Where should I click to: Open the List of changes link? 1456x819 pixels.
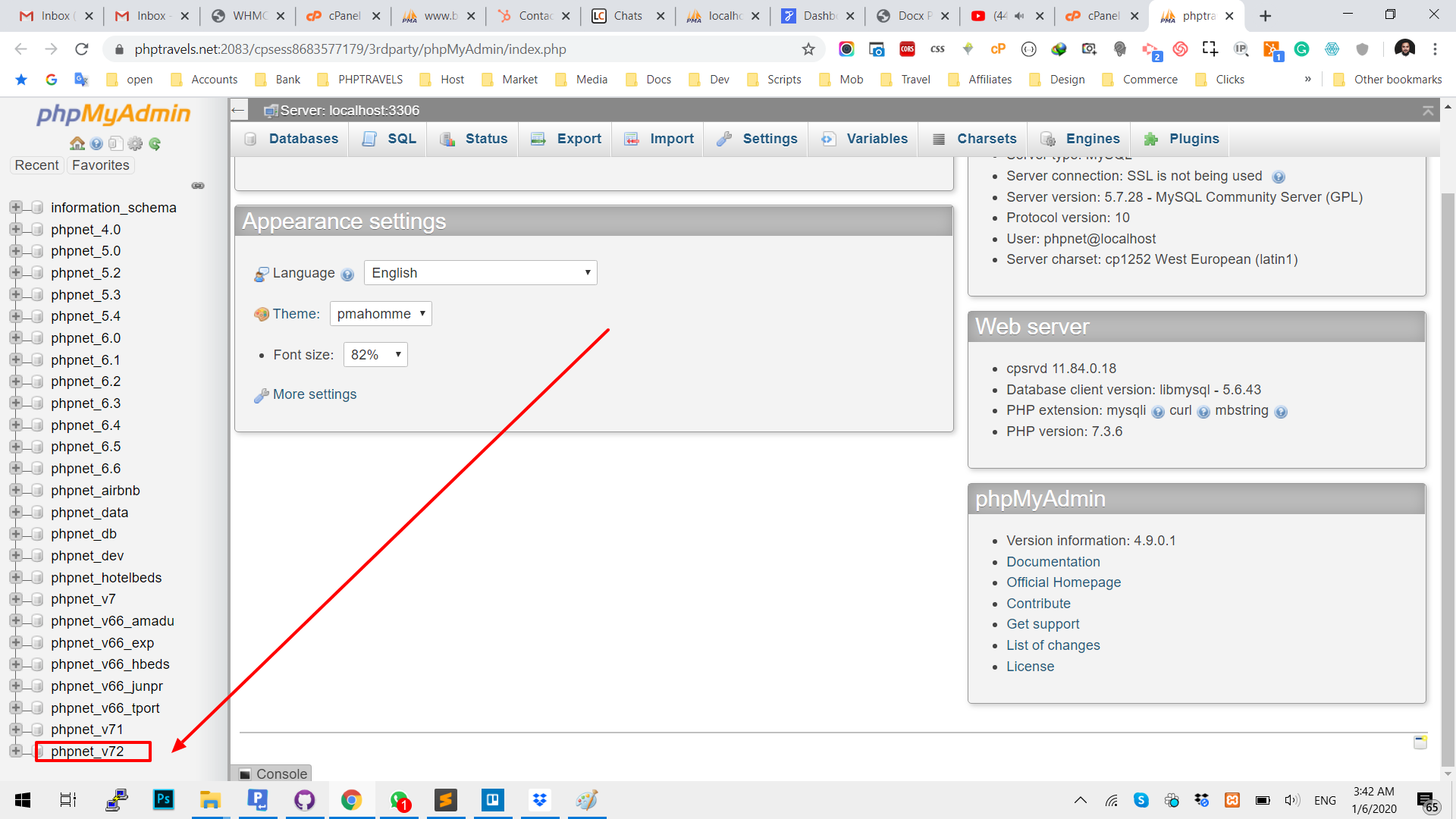(1053, 645)
